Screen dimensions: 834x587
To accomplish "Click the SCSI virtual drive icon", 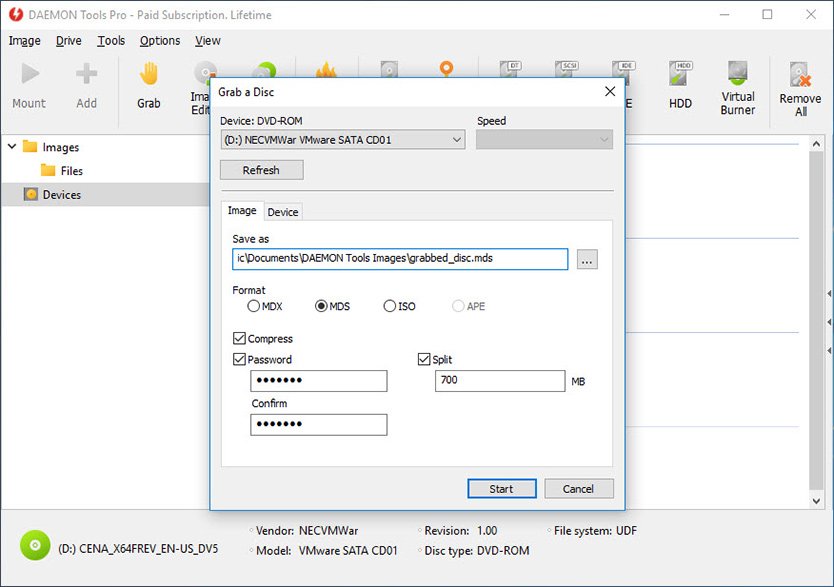I will coord(566,69).
